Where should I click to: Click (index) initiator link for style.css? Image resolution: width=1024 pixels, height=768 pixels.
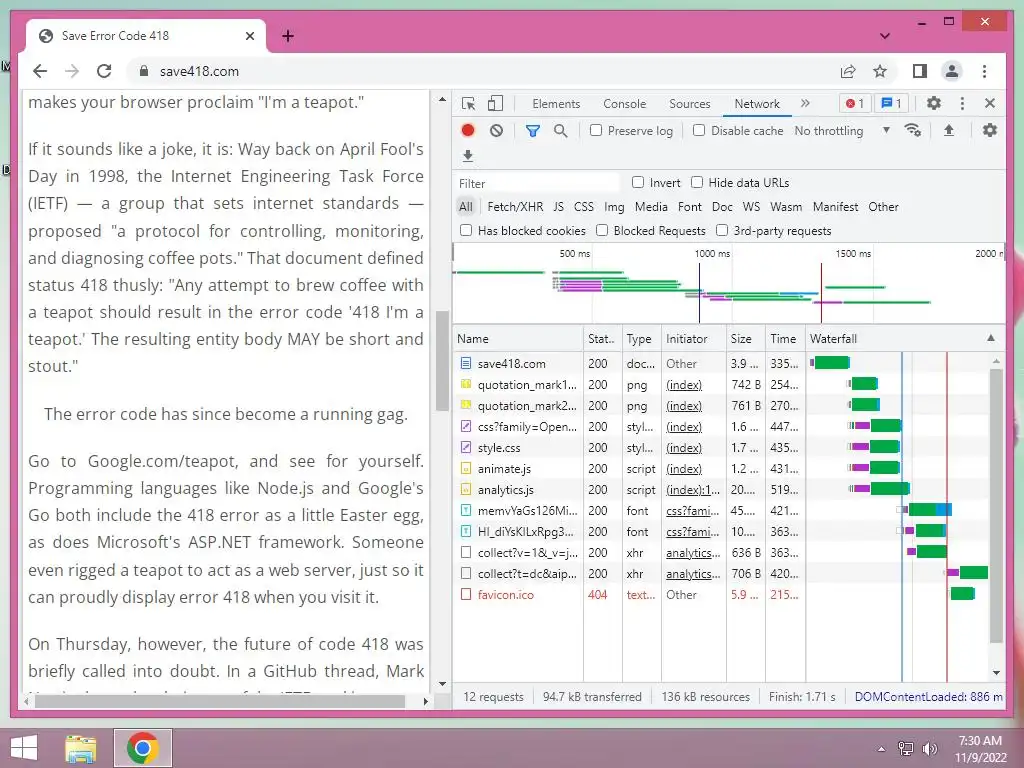click(x=684, y=448)
